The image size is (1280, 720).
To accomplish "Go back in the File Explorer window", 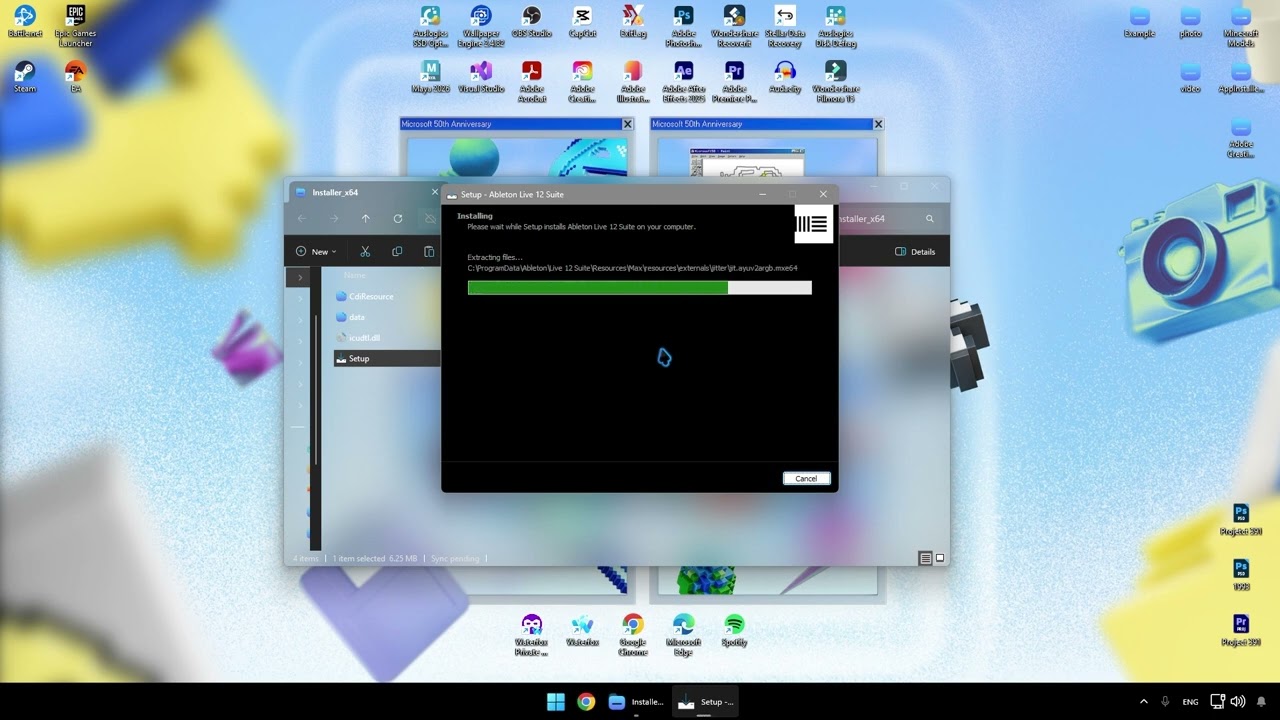I will coord(302,218).
